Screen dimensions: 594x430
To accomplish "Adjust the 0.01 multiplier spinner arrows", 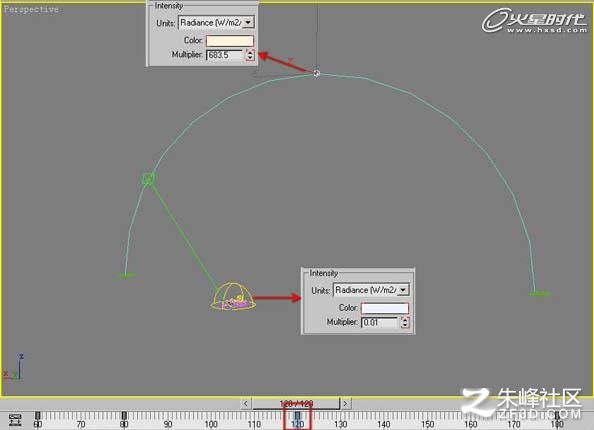I will click(405, 322).
